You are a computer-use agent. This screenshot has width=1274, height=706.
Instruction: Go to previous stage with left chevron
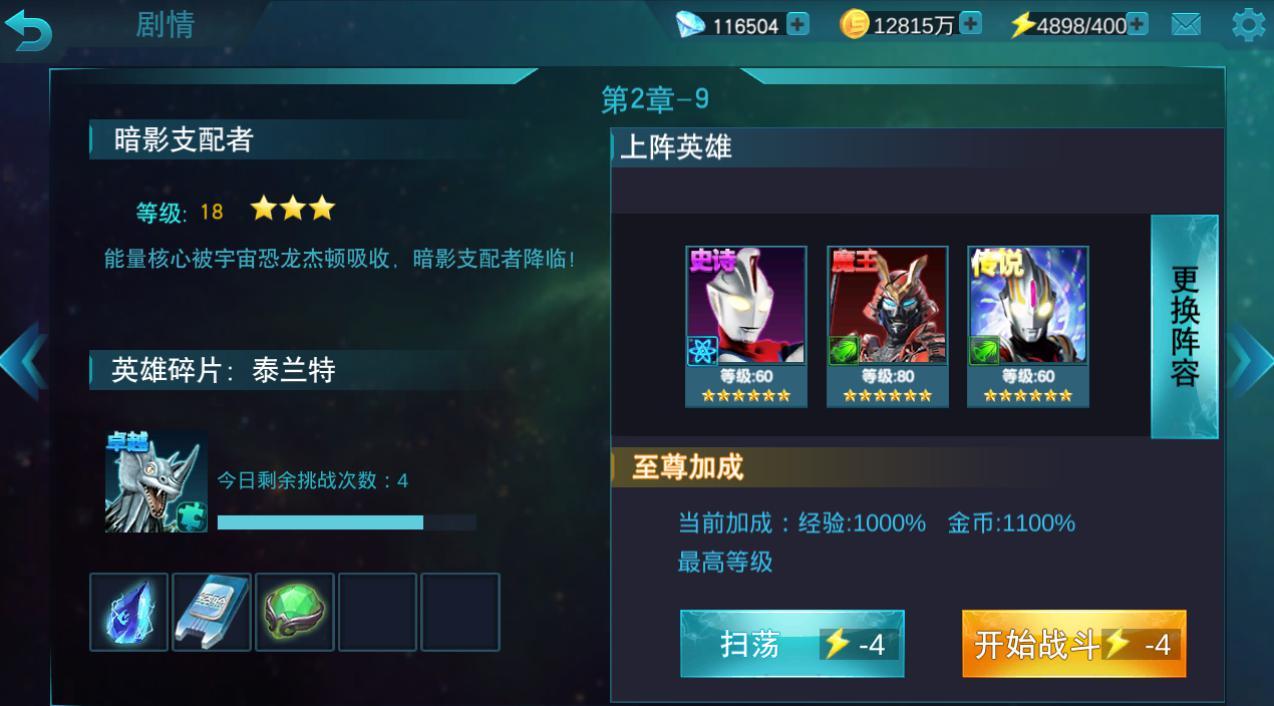click(22, 360)
